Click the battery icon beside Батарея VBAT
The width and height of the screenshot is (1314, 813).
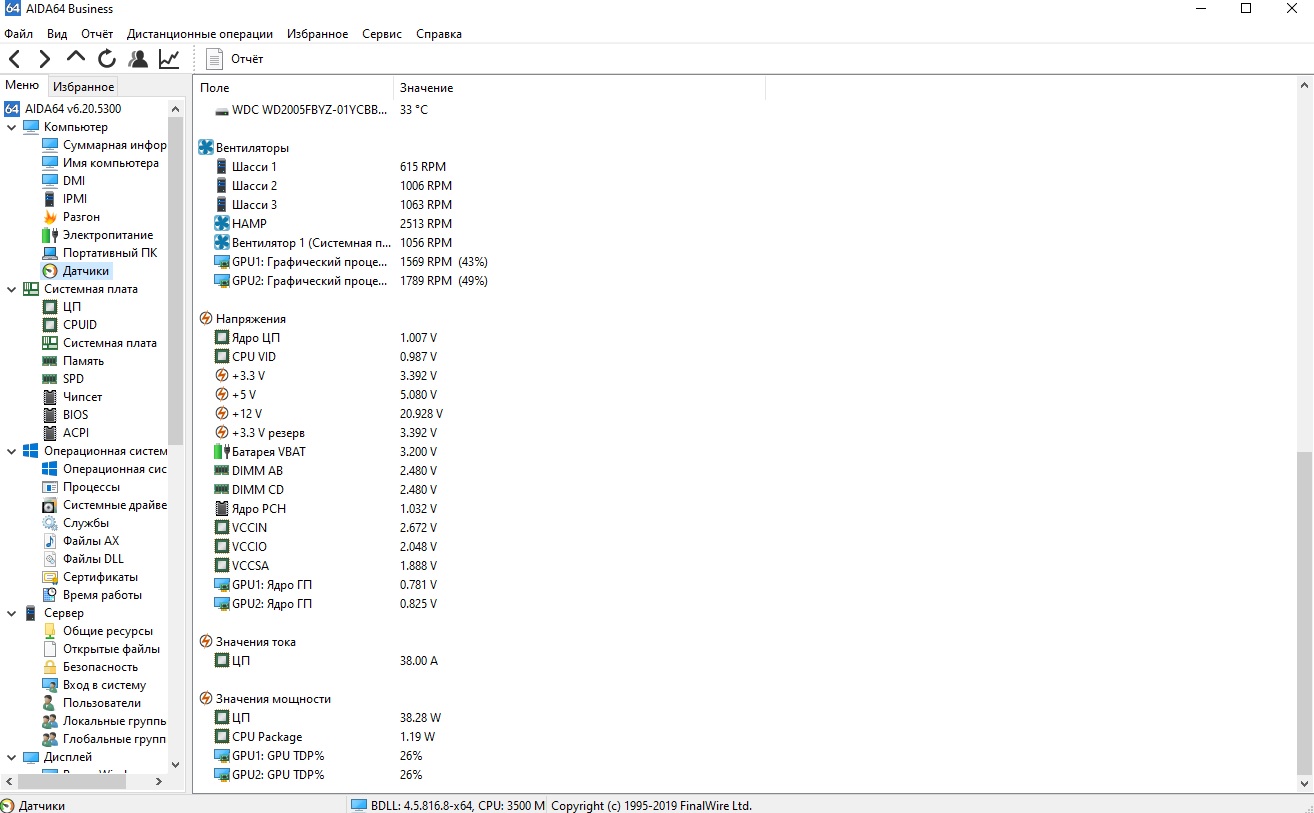222,452
